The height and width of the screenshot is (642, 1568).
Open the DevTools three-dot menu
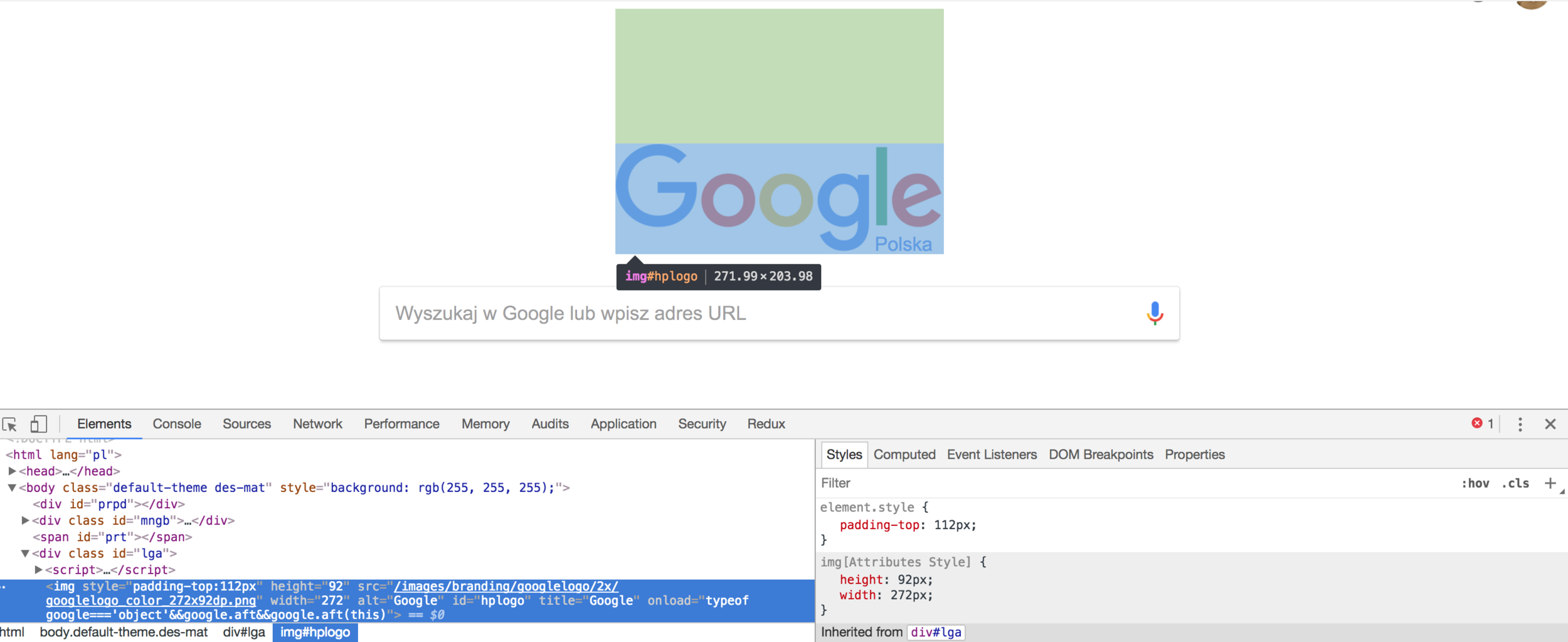[1520, 424]
